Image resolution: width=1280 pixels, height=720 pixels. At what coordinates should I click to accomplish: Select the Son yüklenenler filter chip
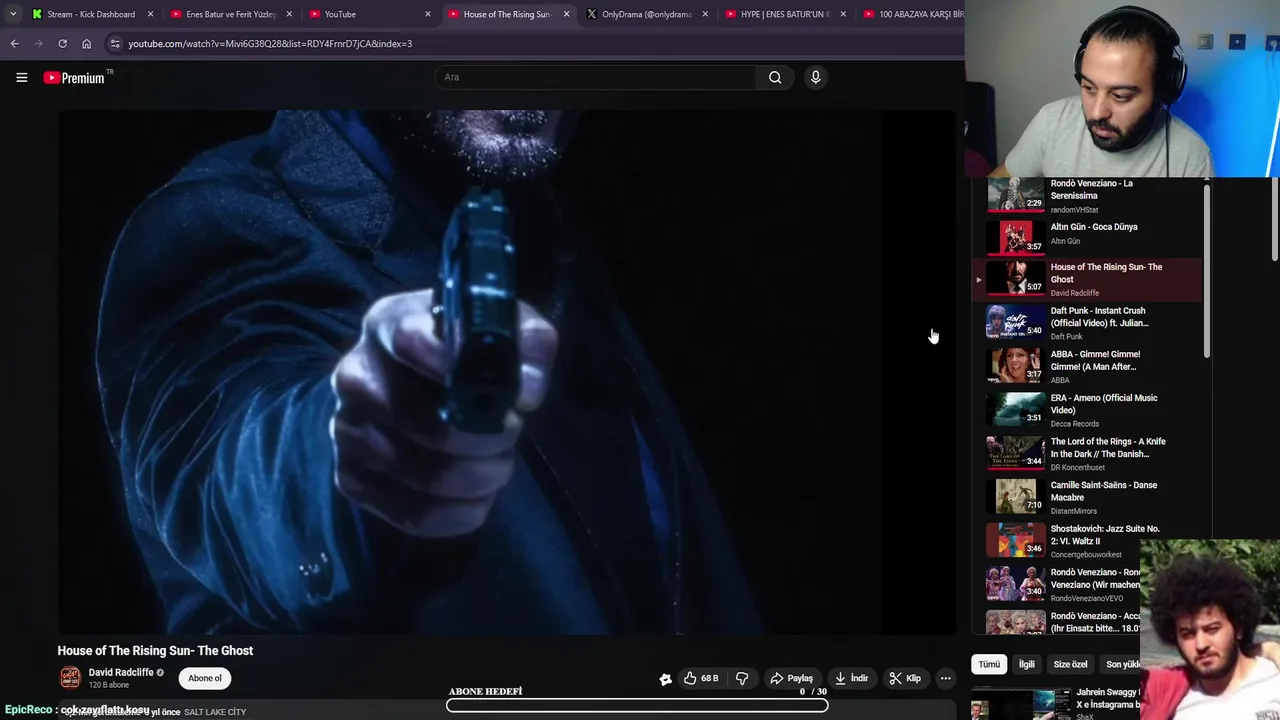[1122, 664]
